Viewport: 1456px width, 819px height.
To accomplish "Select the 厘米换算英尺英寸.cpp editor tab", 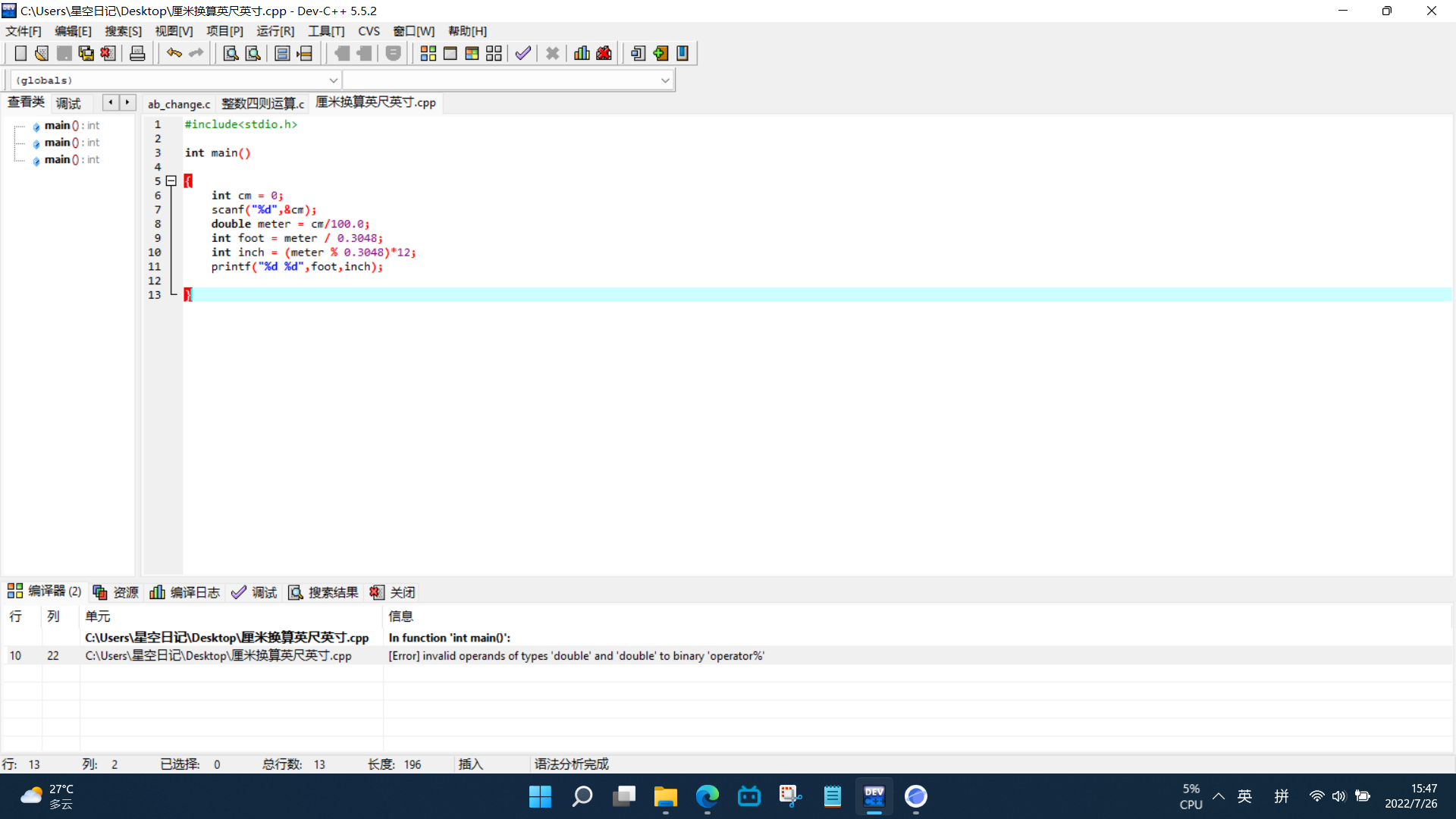I will tap(375, 102).
